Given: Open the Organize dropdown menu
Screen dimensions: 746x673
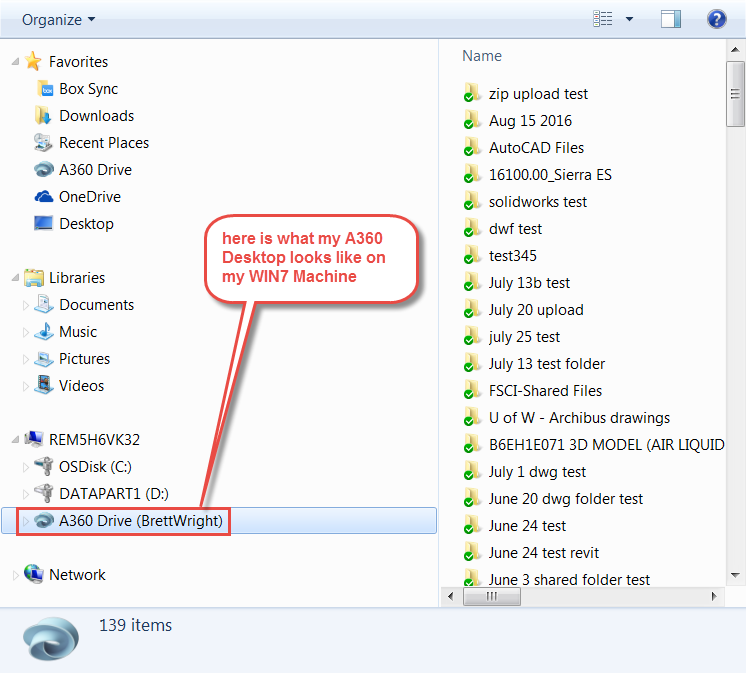Looking at the screenshot, I should point(59,20).
